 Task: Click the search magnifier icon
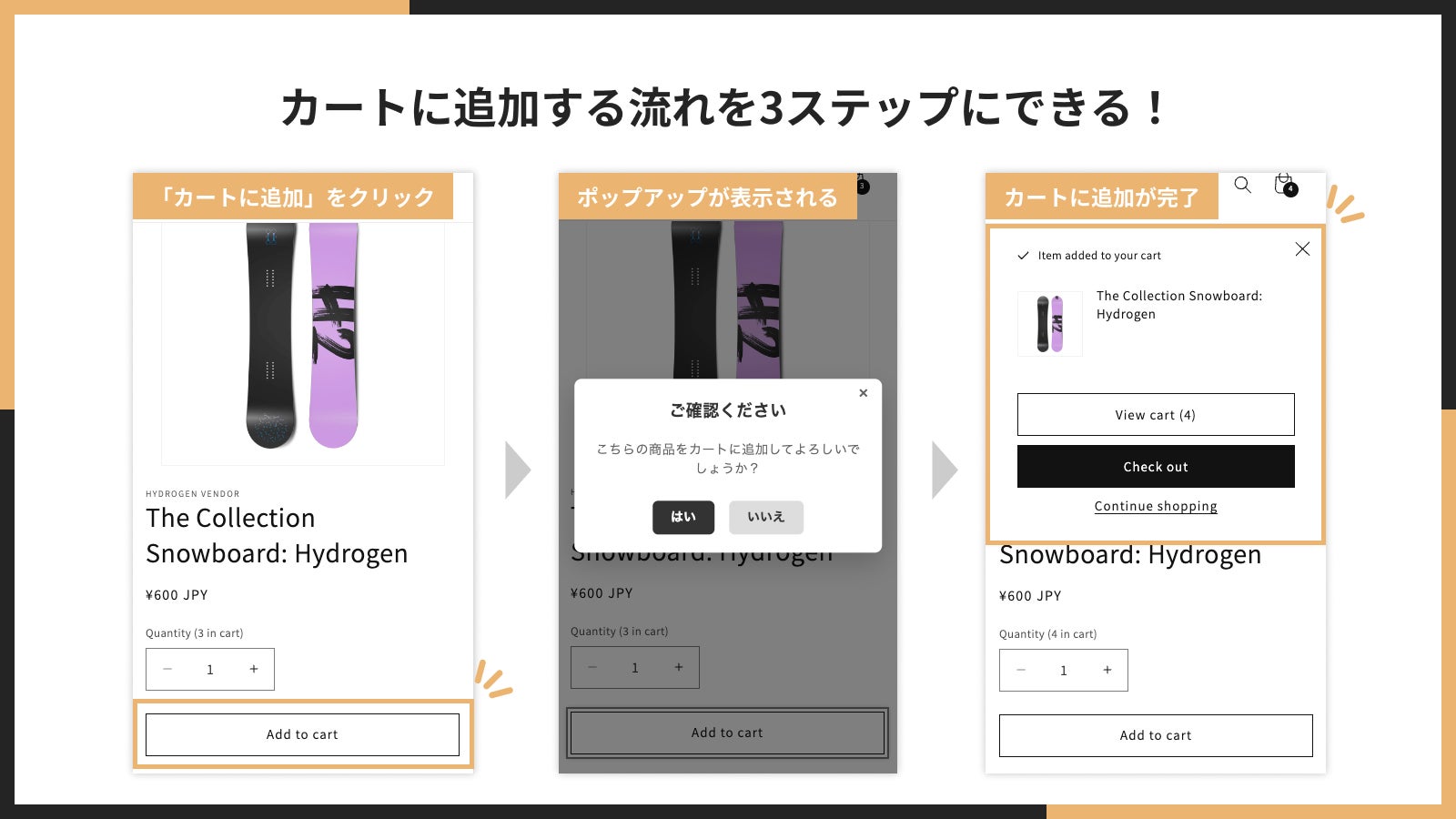(x=1242, y=185)
